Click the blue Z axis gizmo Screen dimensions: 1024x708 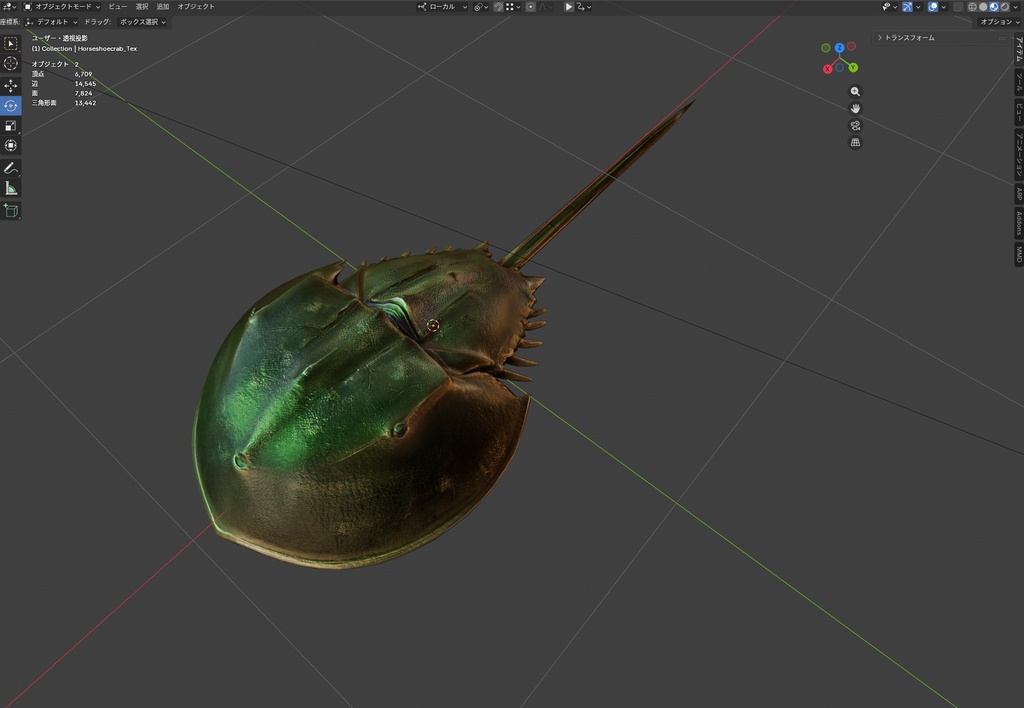(839, 48)
